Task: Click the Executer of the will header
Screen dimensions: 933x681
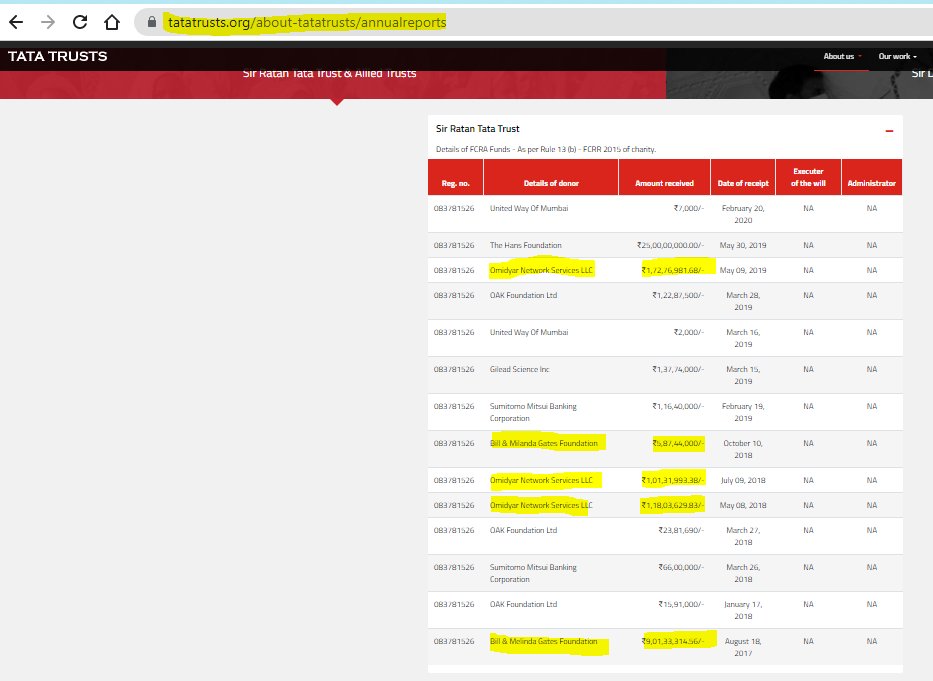Action: 808,177
